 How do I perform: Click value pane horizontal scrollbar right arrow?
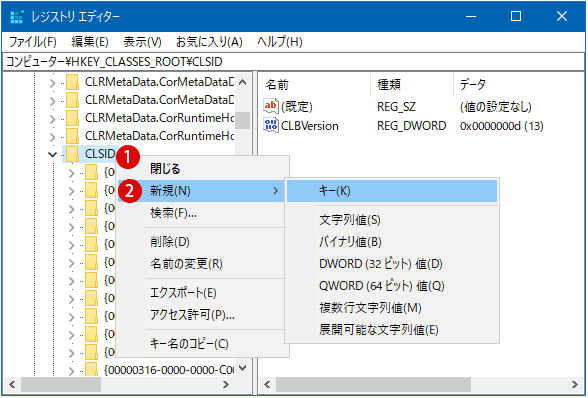pyautogui.click(x=575, y=384)
